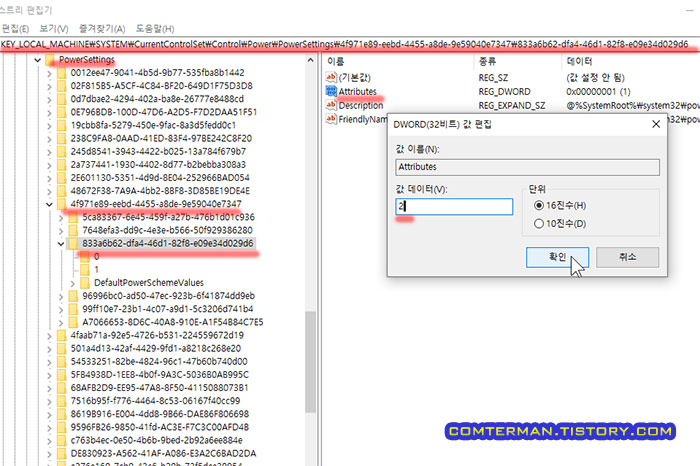Click folder icon of 5ca83367-6e45-459f-a27b-476b1d01c936
The image size is (700, 466).
(73, 217)
